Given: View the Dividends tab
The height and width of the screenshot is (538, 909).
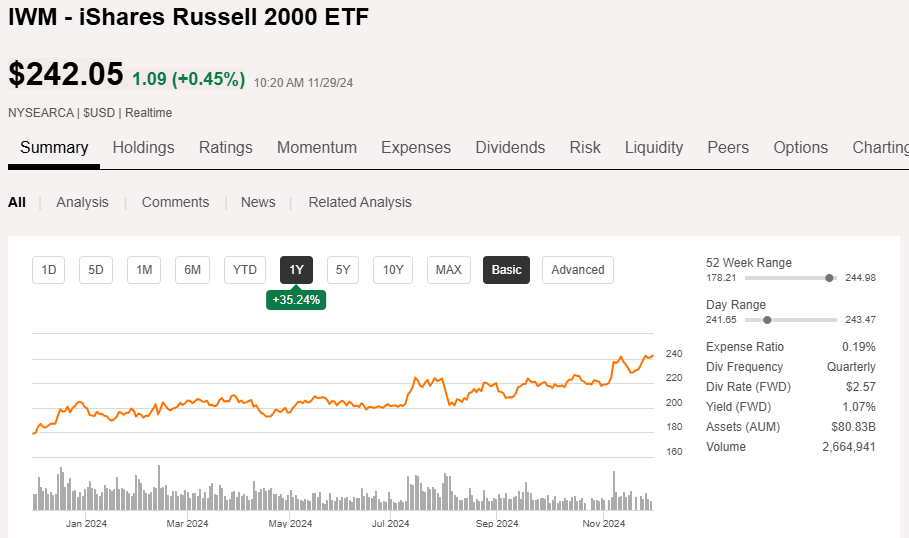Looking at the screenshot, I should pos(510,147).
